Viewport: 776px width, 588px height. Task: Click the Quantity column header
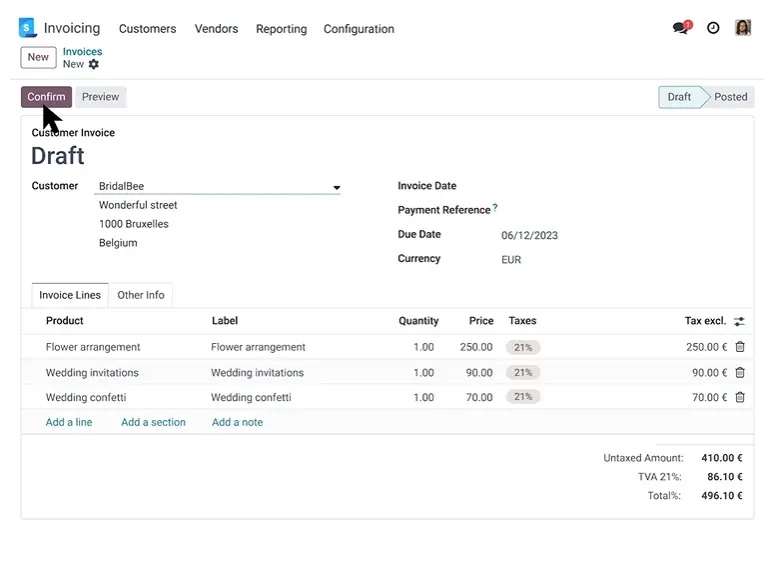(418, 321)
